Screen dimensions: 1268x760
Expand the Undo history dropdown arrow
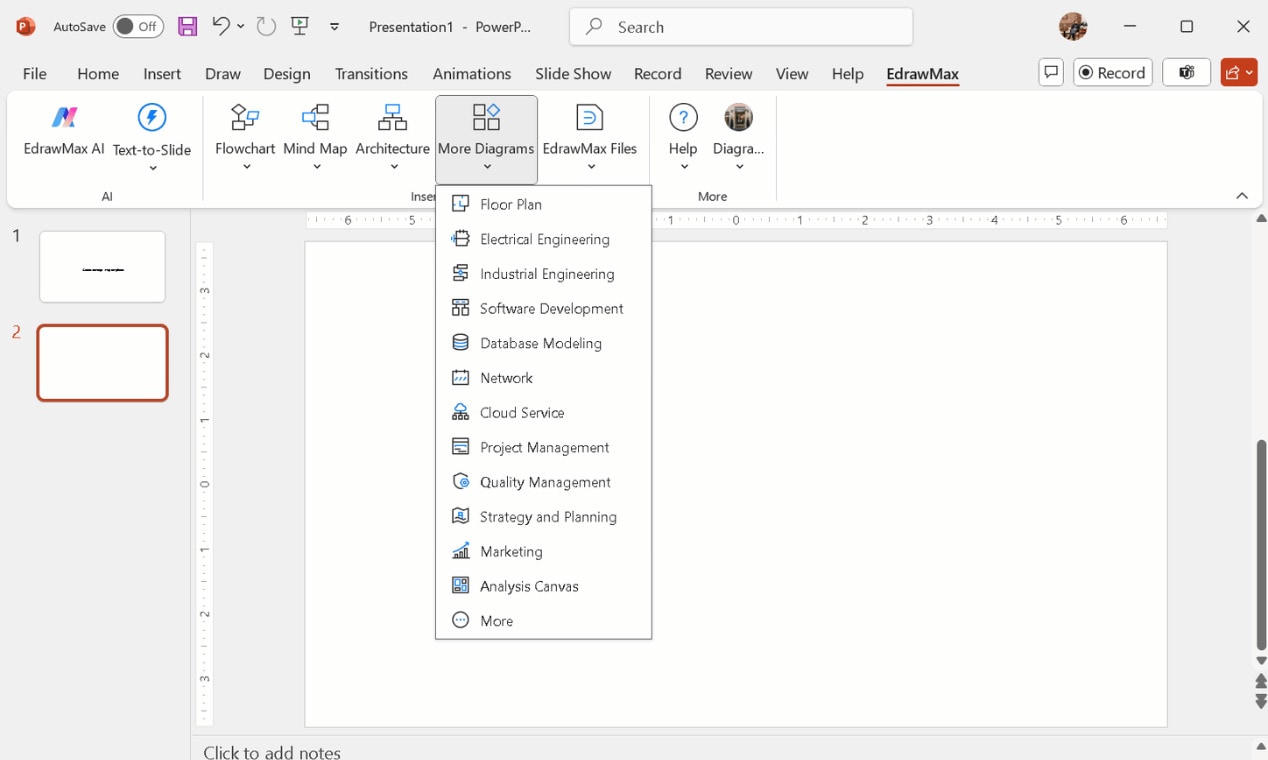pyautogui.click(x=241, y=27)
